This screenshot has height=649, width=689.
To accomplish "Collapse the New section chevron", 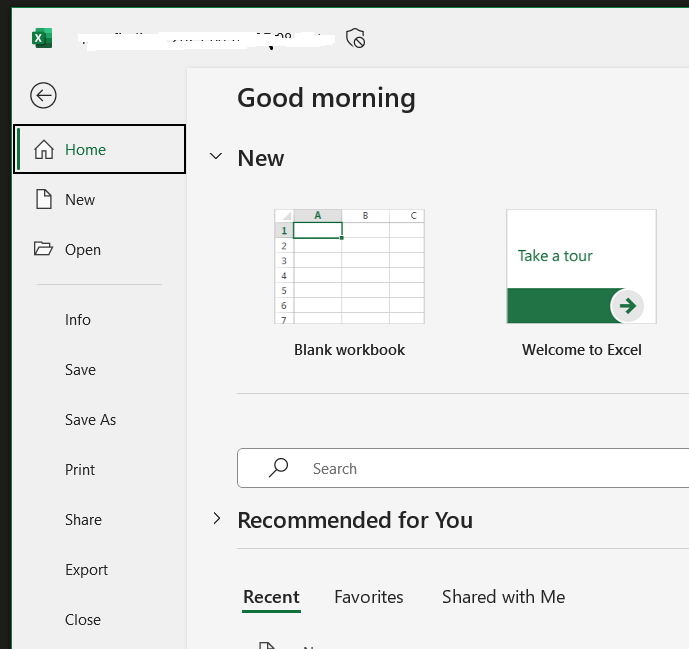I will (x=215, y=157).
